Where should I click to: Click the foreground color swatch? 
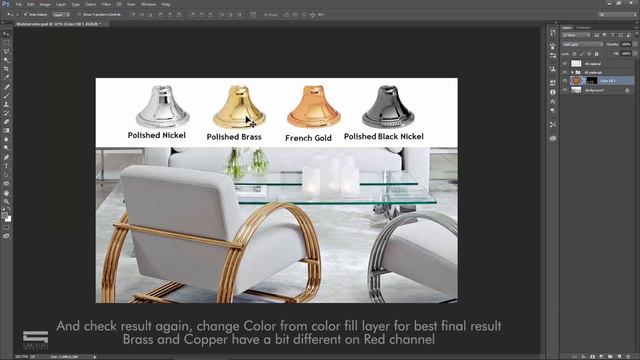click(4, 215)
